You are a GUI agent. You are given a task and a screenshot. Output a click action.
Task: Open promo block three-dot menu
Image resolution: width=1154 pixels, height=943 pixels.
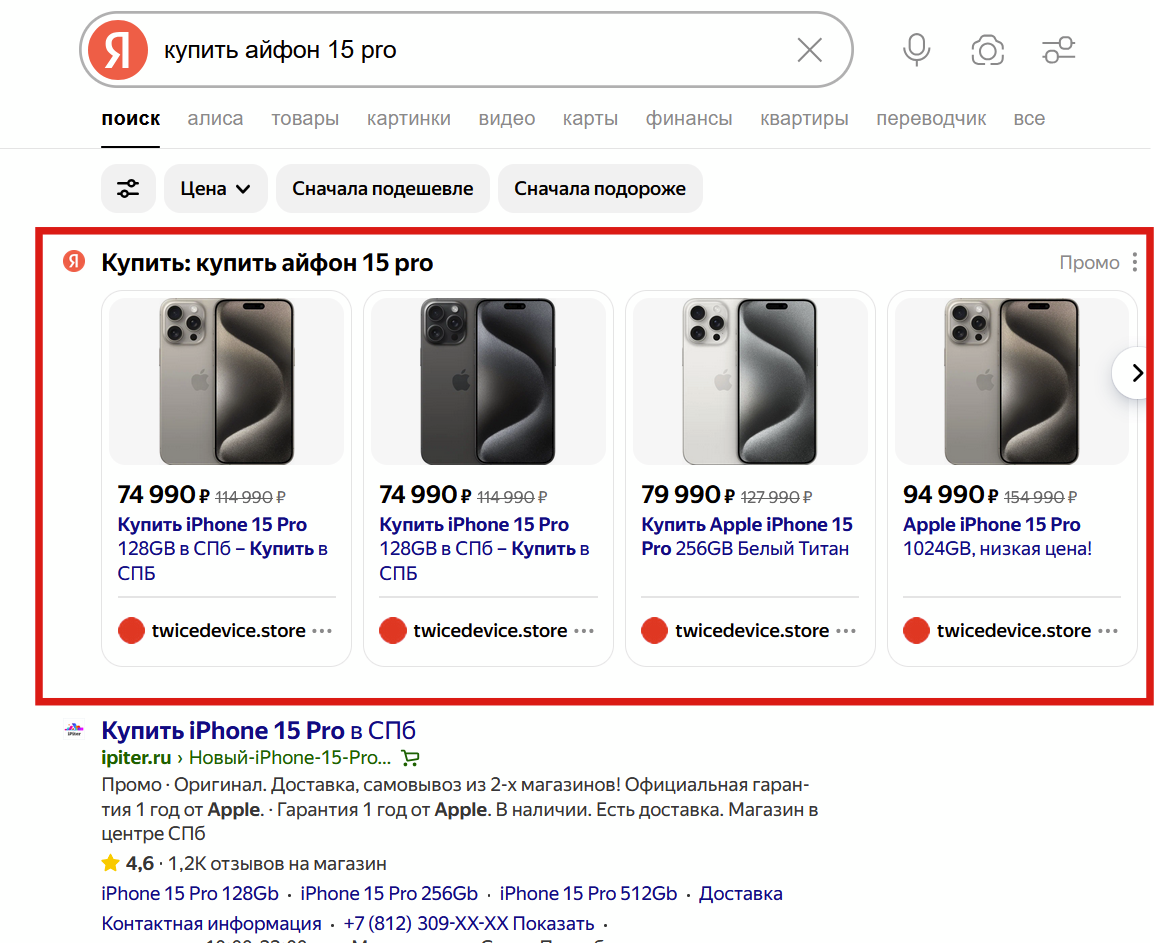pos(1134,263)
